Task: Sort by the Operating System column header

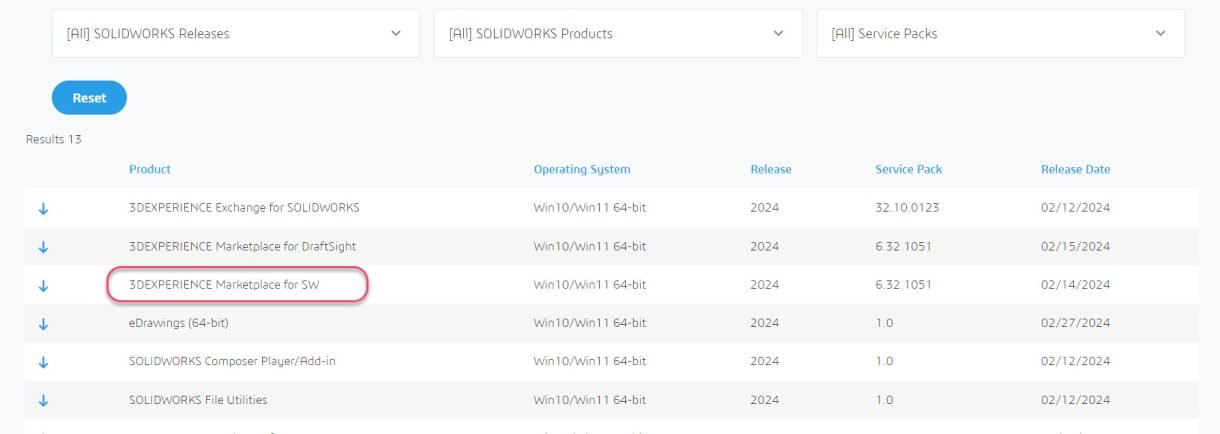Action: click(x=582, y=170)
